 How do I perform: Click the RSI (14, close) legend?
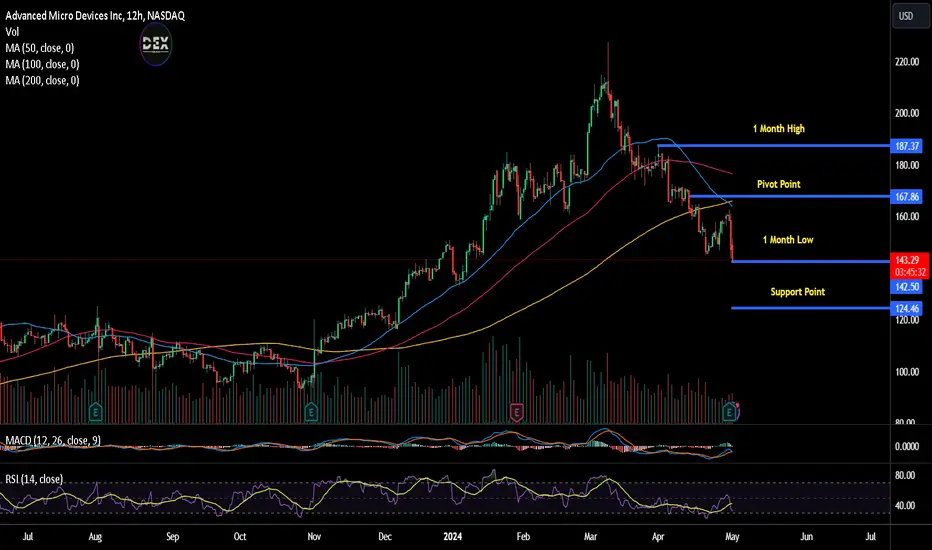click(x=34, y=479)
